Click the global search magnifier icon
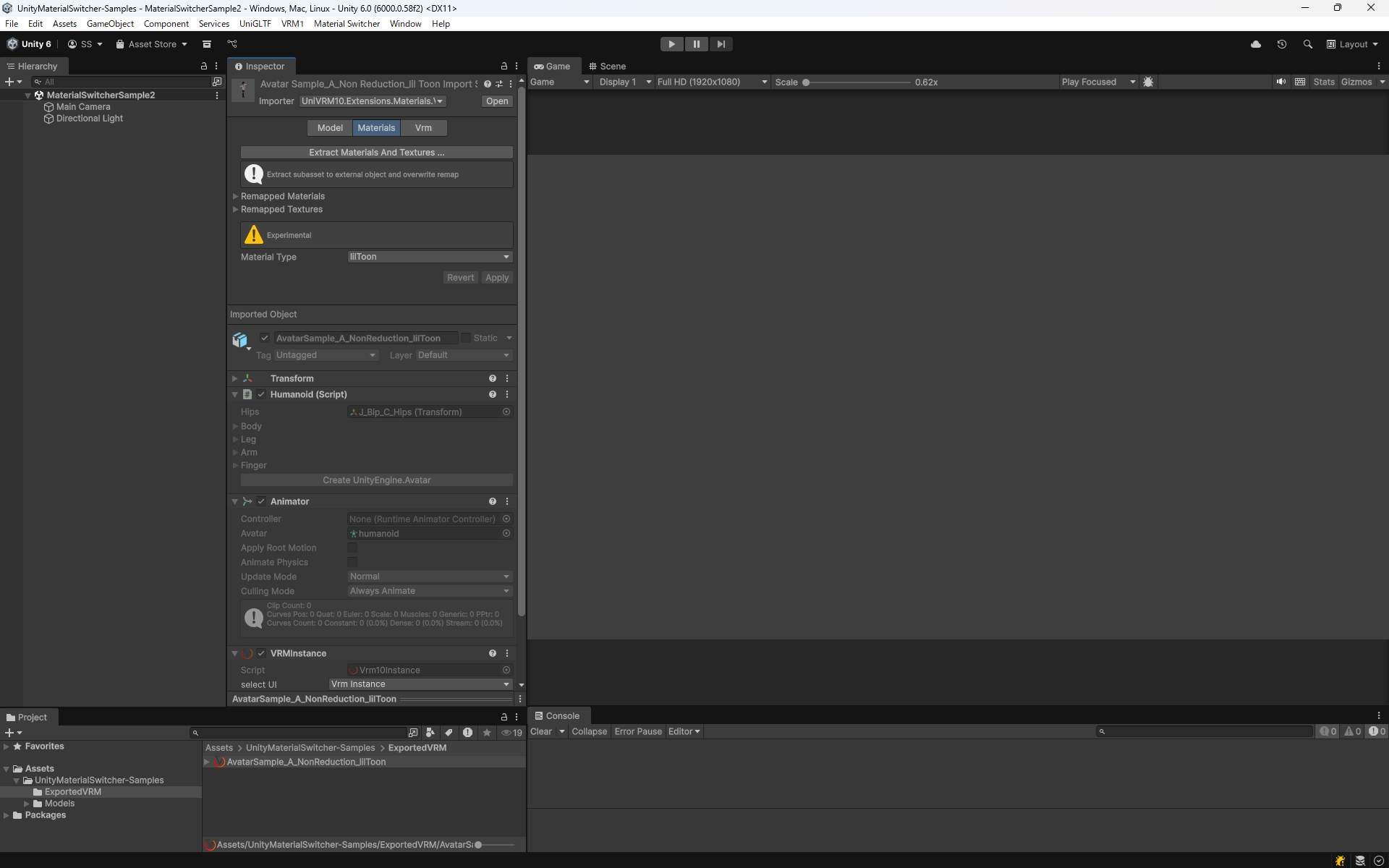The height and width of the screenshot is (868, 1389). pos(1307,44)
